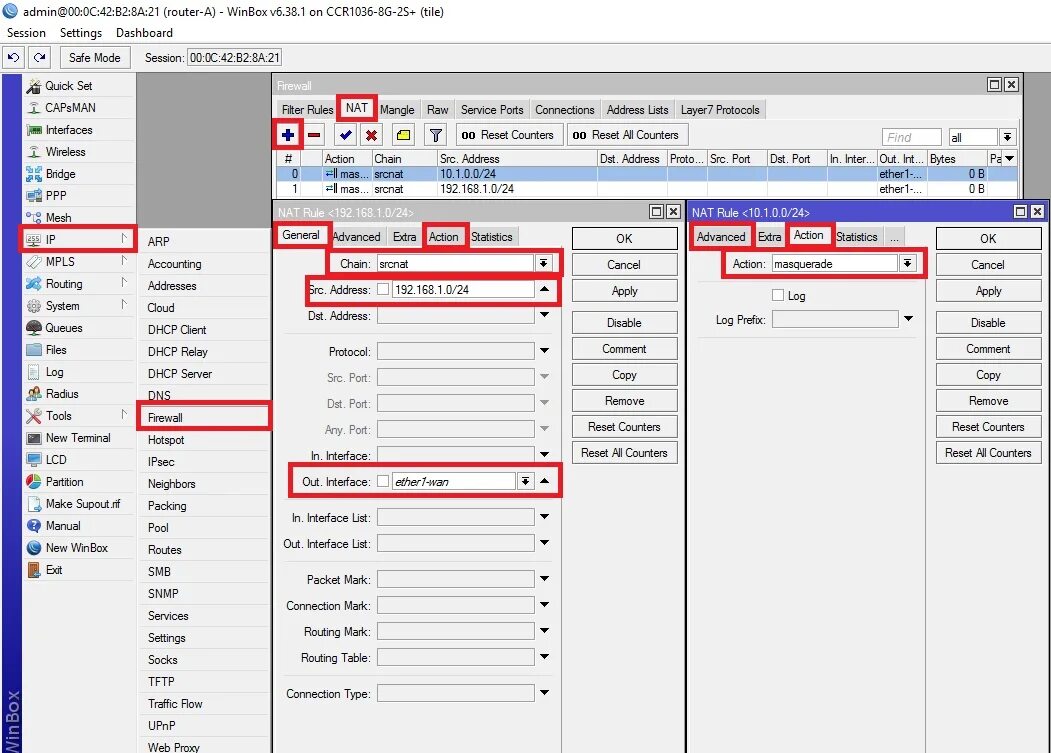1051x753 pixels.
Task: Open CAPsMAN in the sidebar
Action: click(70, 108)
